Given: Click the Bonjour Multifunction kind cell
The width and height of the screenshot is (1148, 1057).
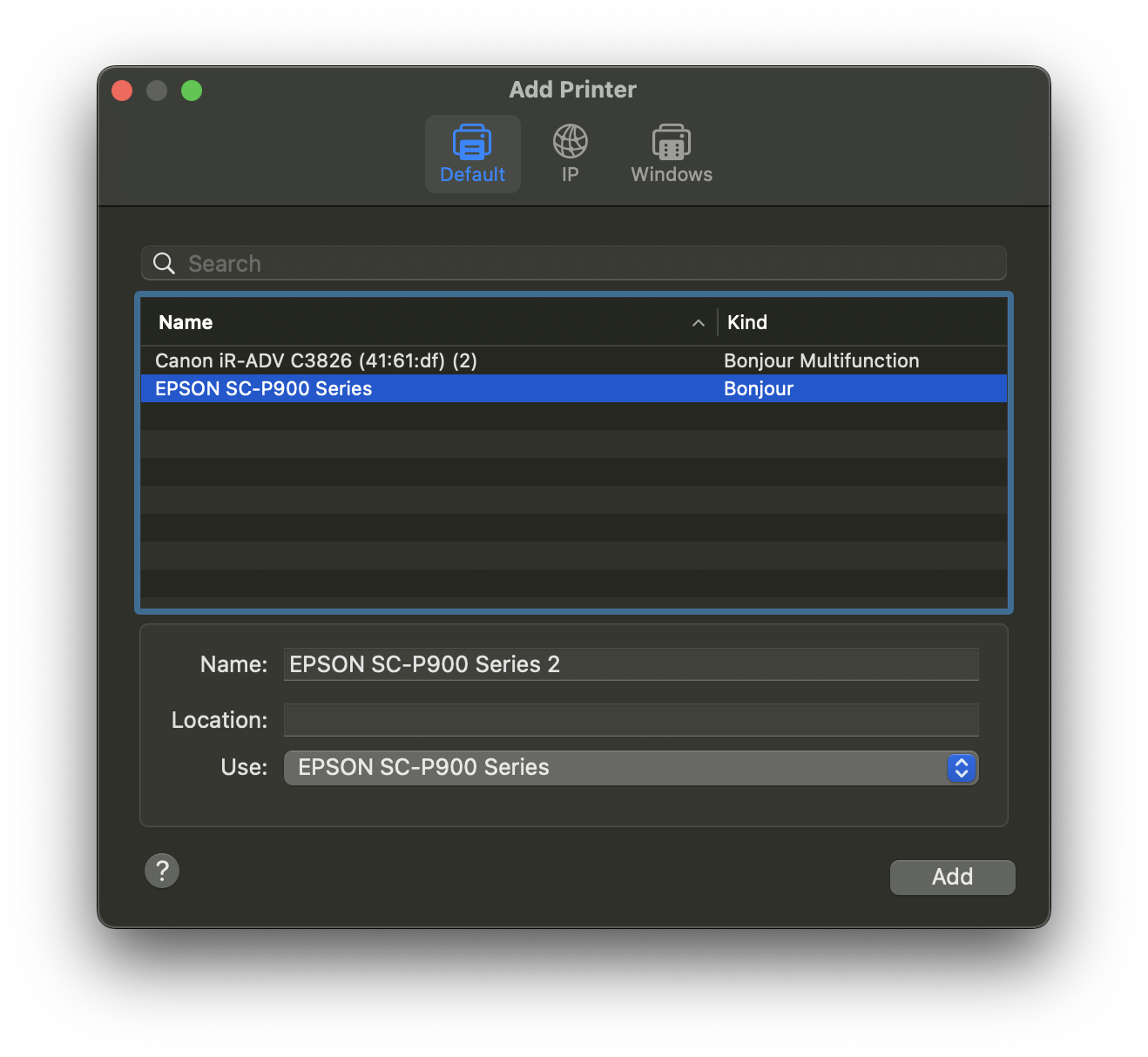Looking at the screenshot, I should (x=820, y=360).
